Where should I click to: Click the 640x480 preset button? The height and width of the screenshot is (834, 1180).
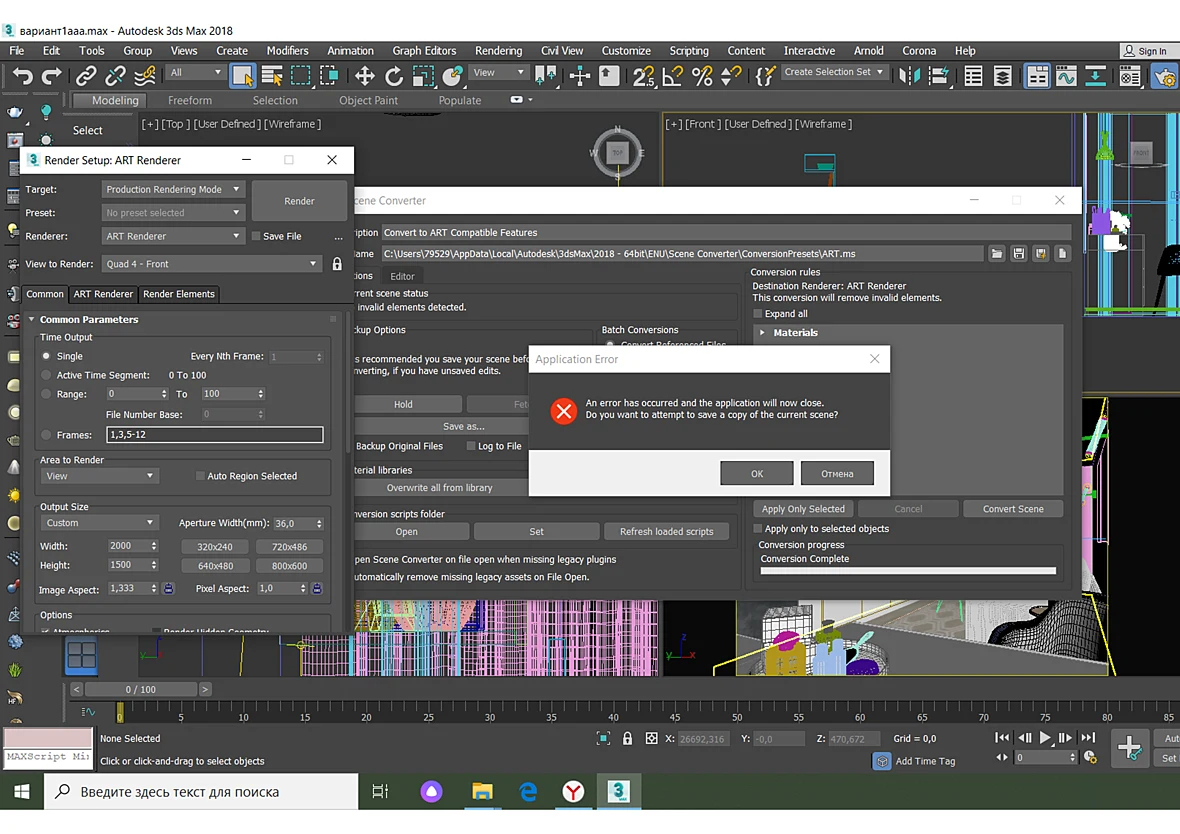pyautogui.click(x=215, y=565)
